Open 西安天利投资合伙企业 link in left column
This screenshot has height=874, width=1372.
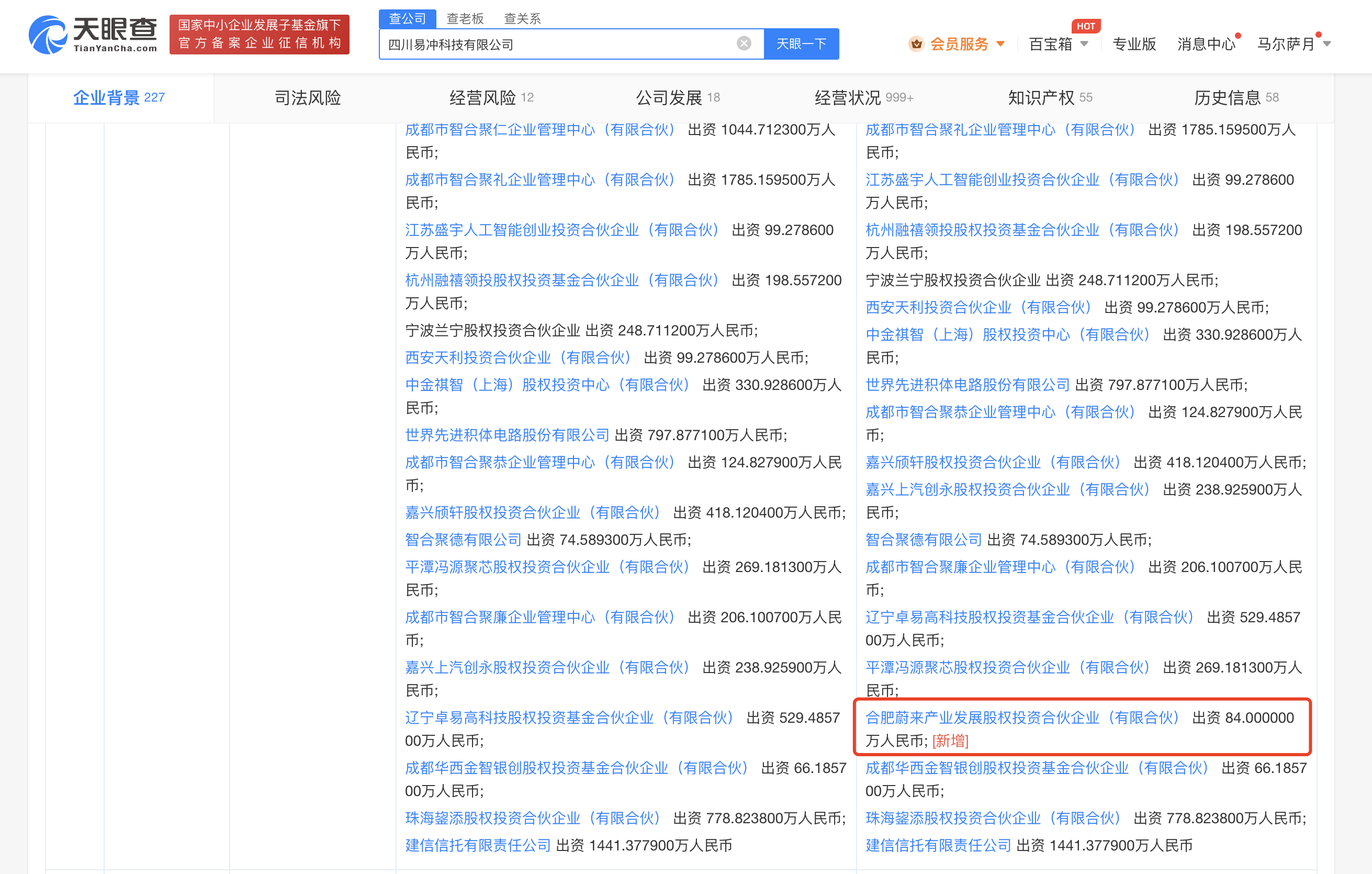(518, 358)
